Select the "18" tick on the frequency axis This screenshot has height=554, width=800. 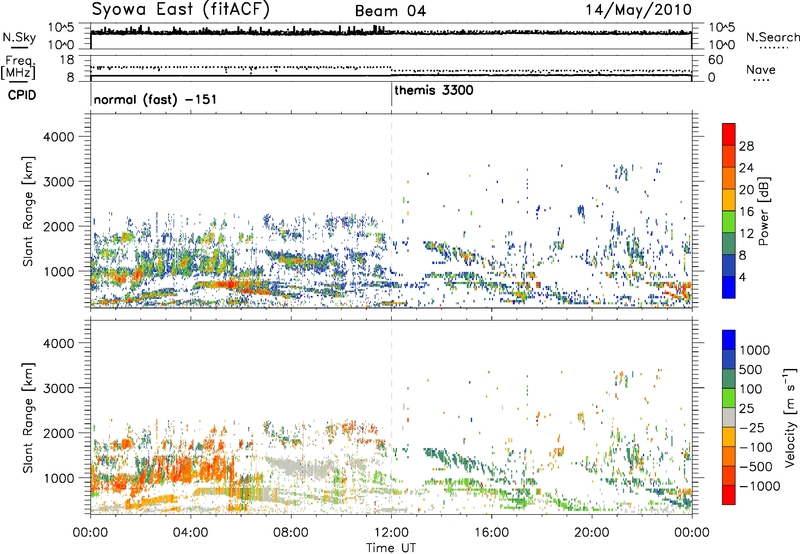coord(67,60)
